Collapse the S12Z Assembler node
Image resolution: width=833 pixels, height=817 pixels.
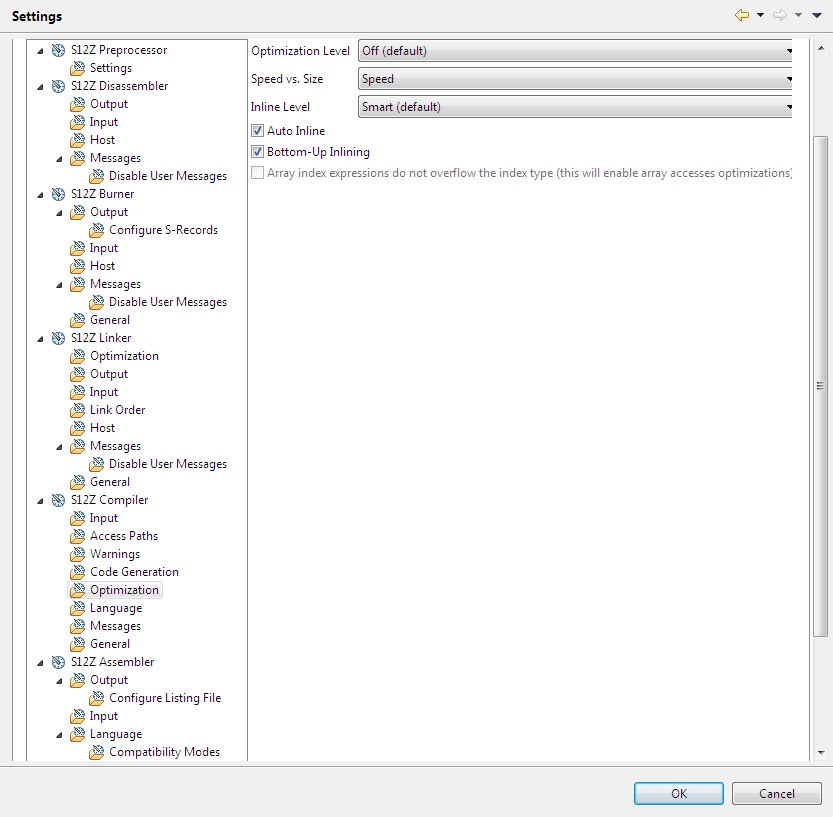click(x=40, y=663)
